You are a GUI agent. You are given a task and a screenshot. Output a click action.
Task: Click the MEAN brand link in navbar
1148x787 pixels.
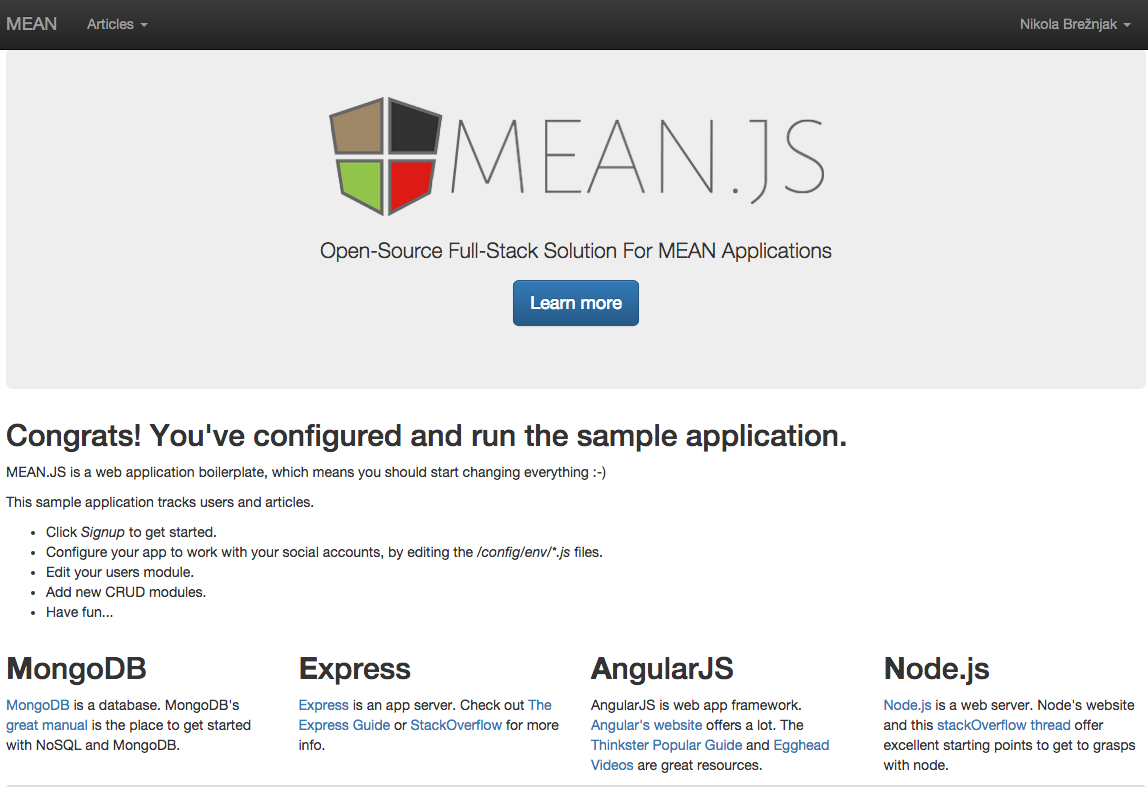(x=31, y=24)
